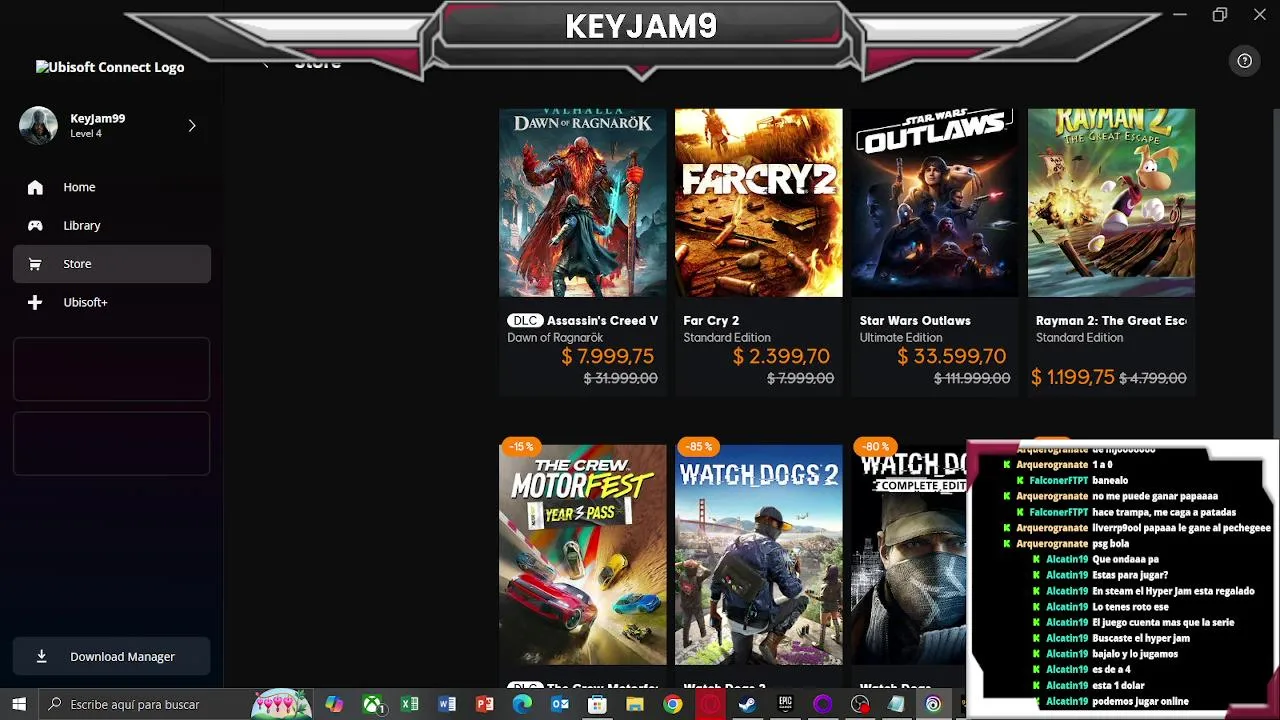Click the first empty sidebar placeholder card
Image resolution: width=1280 pixels, height=720 pixels.
(x=111, y=369)
